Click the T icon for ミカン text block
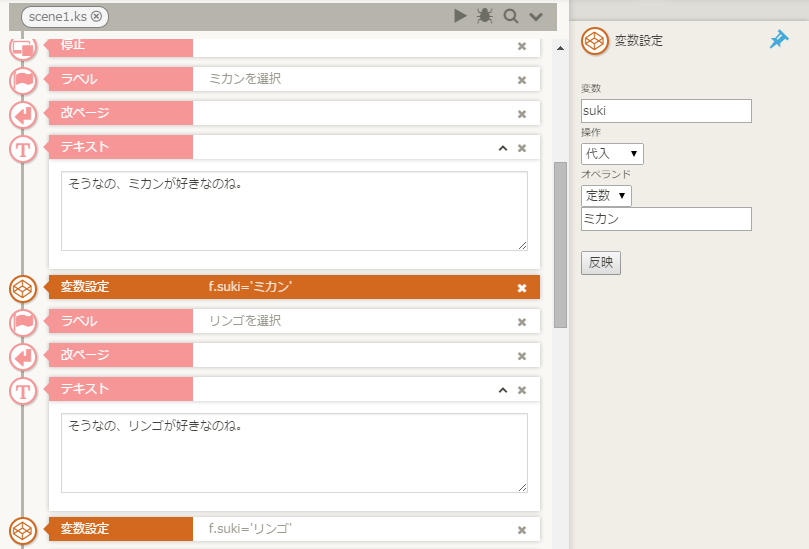The height and width of the screenshot is (549, 809). click(23, 149)
